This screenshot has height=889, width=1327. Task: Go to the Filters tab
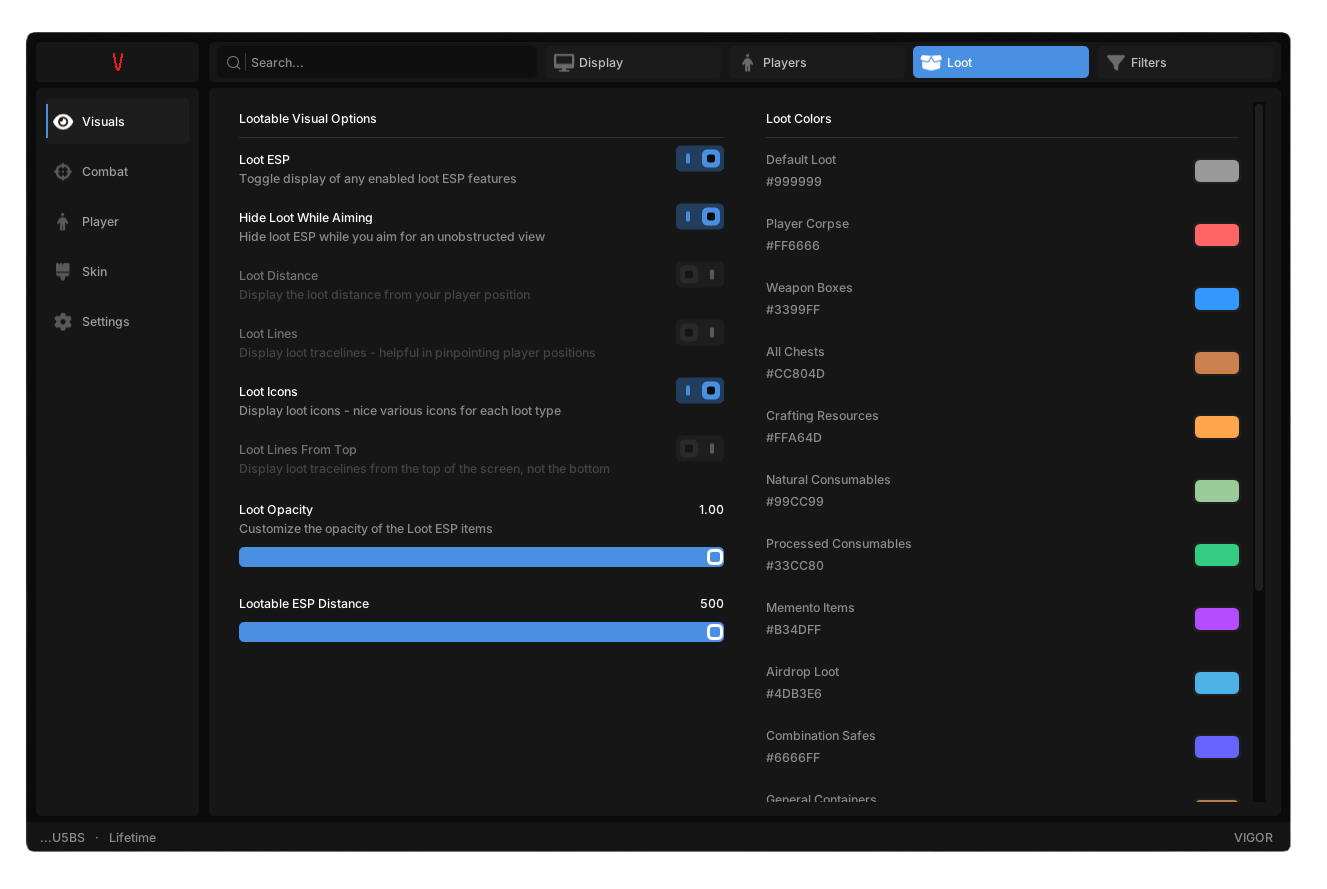pyautogui.click(x=1185, y=62)
